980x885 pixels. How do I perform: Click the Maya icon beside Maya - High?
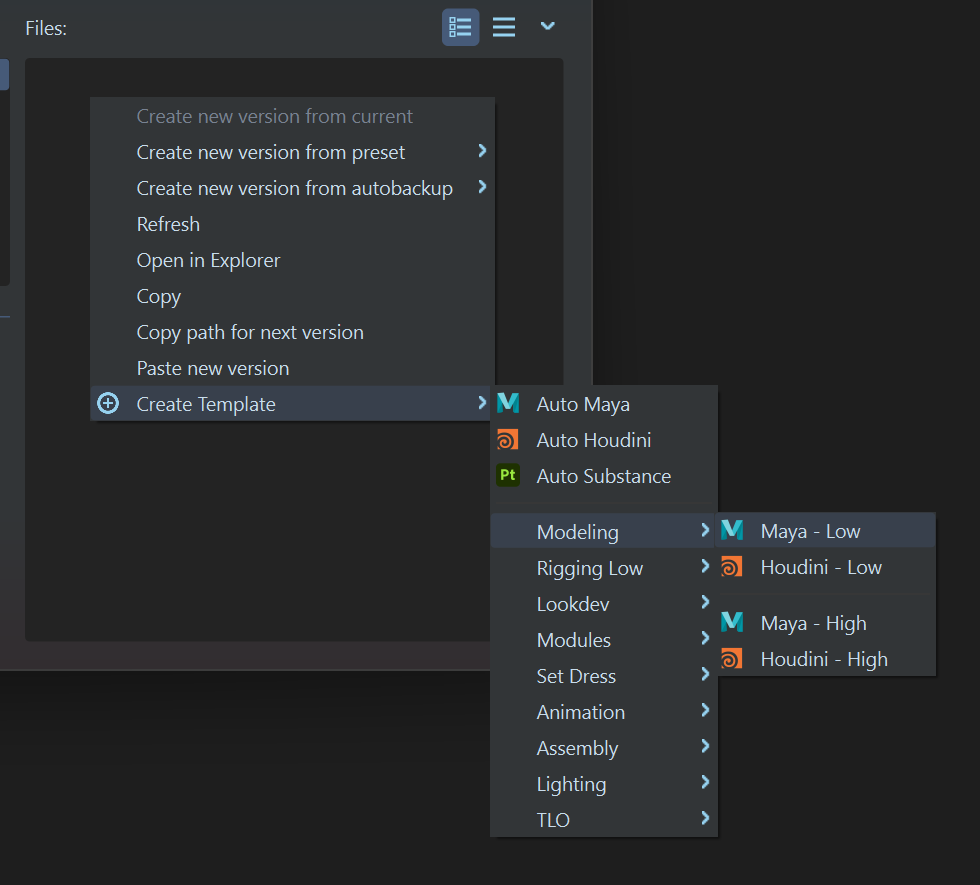[x=732, y=622]
